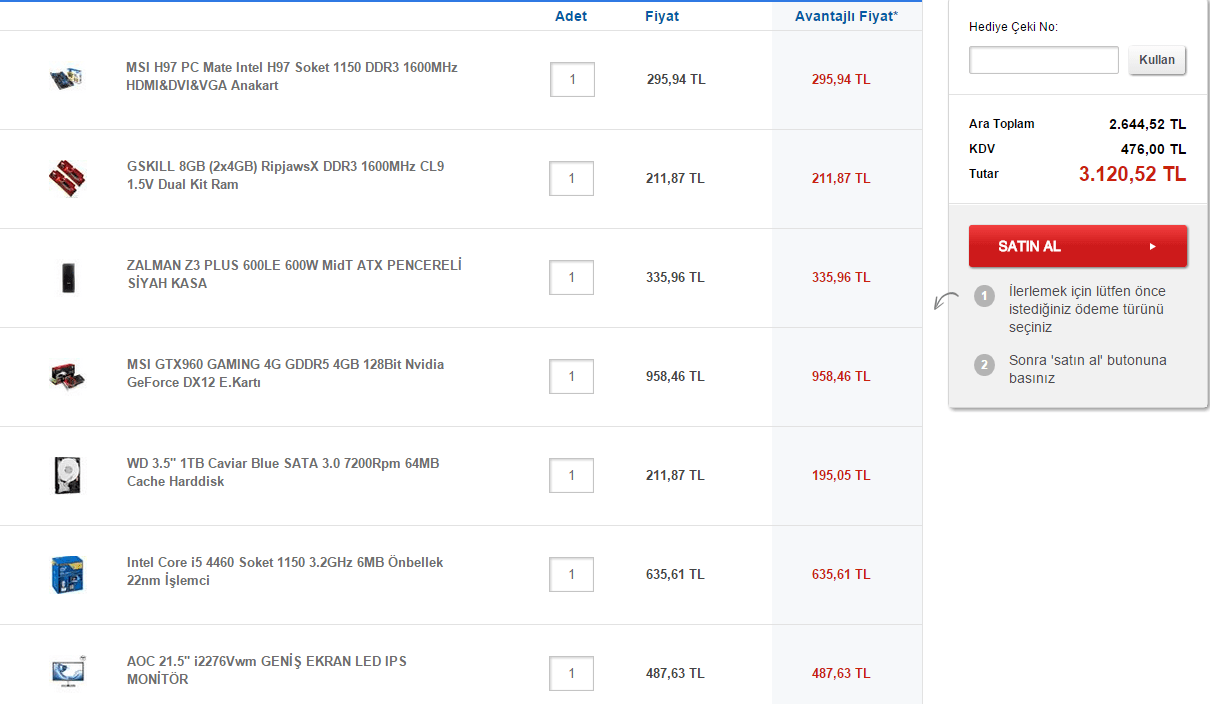Select quantity field for Zalman Z3 case
Screen dimensions: 1210x704
[x=572, y=278]
